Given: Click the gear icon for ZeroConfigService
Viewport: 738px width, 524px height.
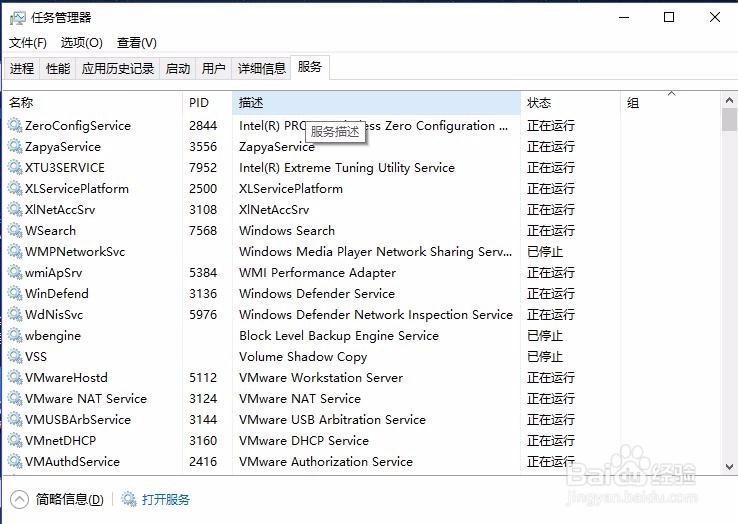Looking at the screenshot, I should pos(15,126).
